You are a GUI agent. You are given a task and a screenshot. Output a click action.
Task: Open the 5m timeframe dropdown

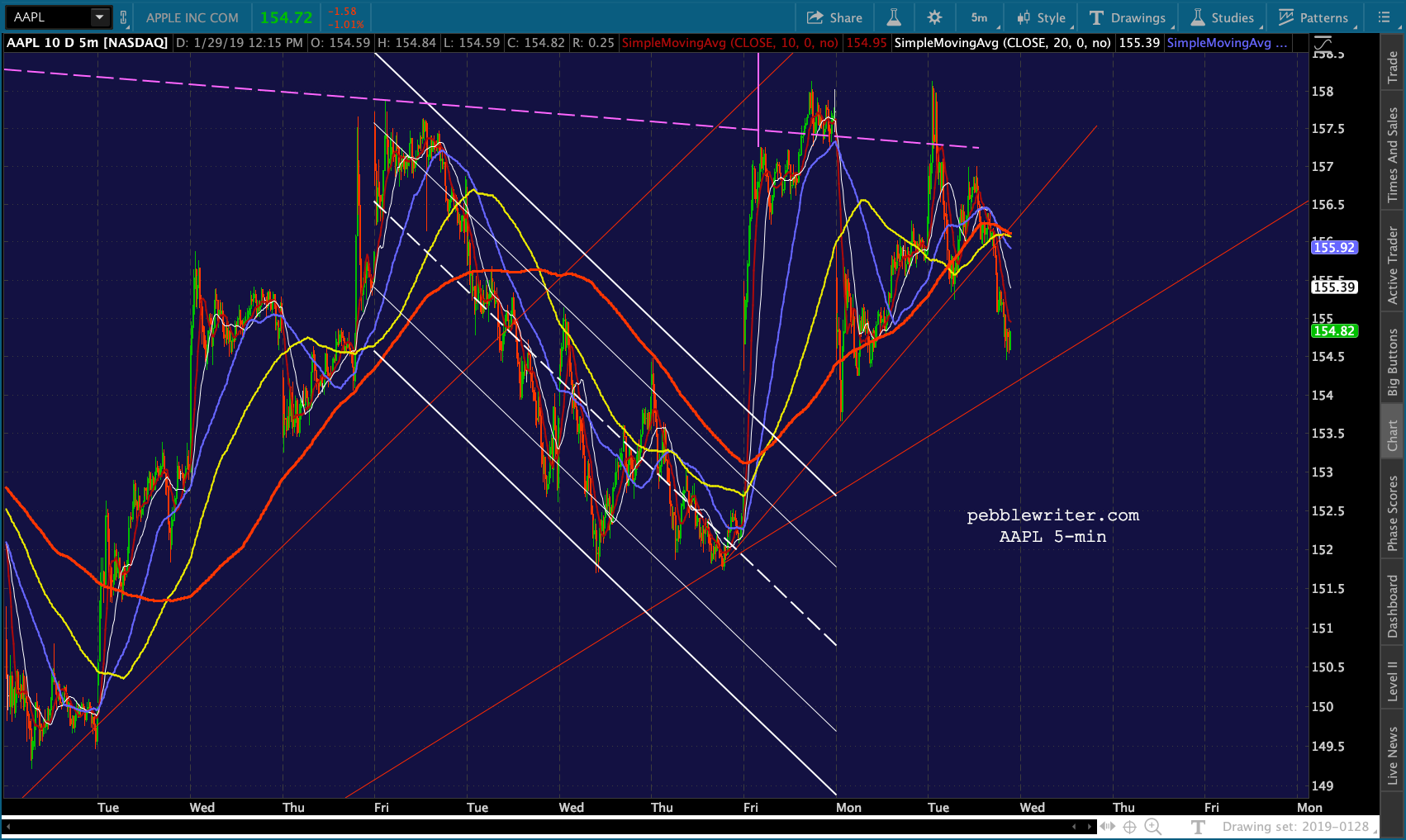981,17
